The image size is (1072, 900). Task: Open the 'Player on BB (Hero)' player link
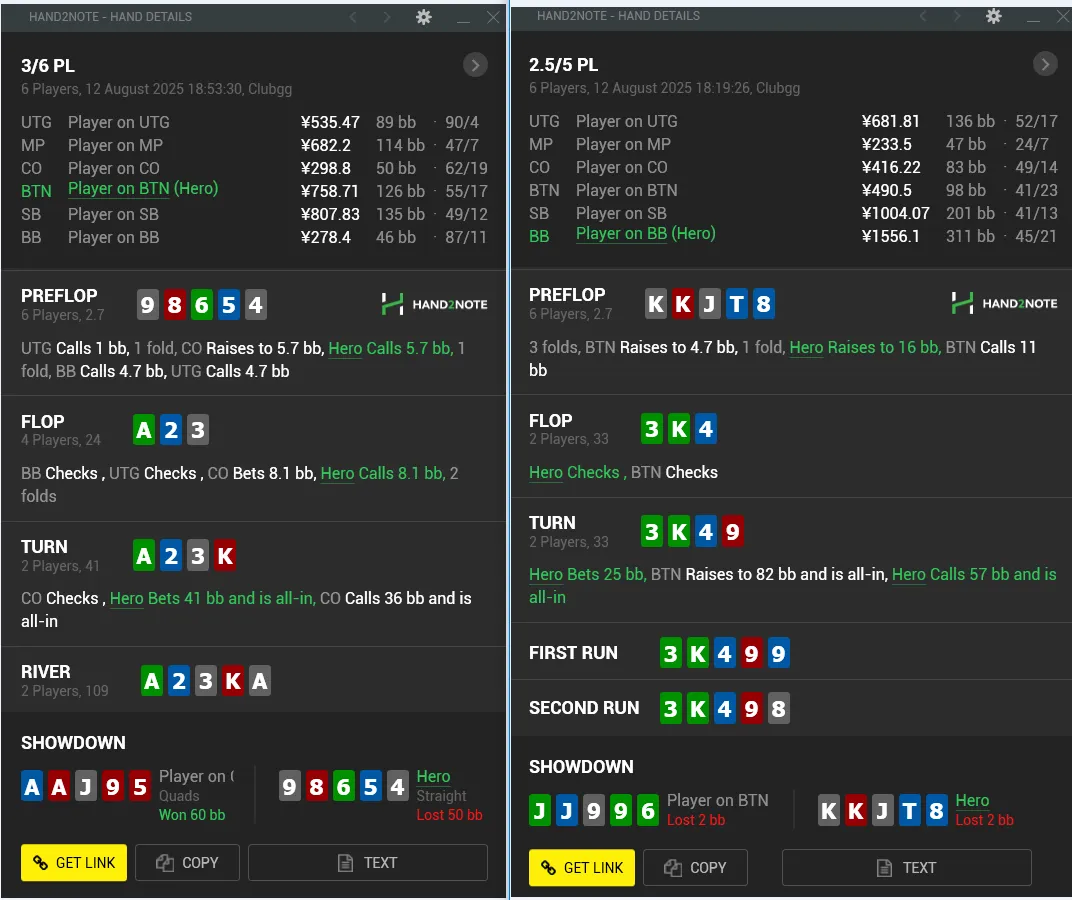coord(645,234)
